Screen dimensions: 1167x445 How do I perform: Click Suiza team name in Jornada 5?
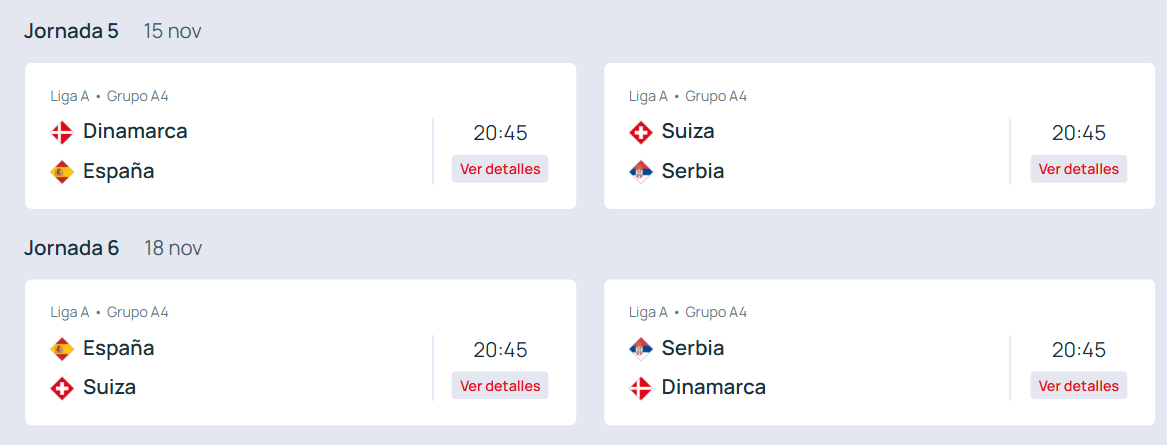click(x=688, y=131)
